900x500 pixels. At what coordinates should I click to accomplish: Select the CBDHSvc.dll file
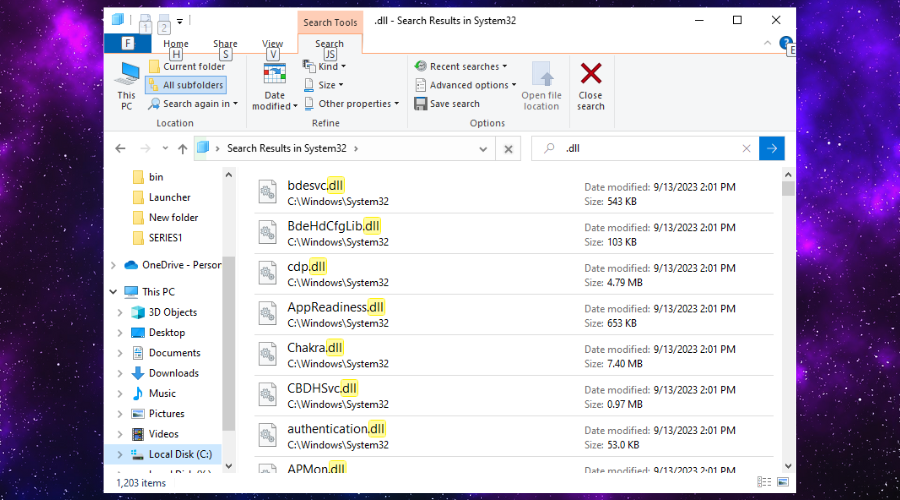(x=514, y=396)
